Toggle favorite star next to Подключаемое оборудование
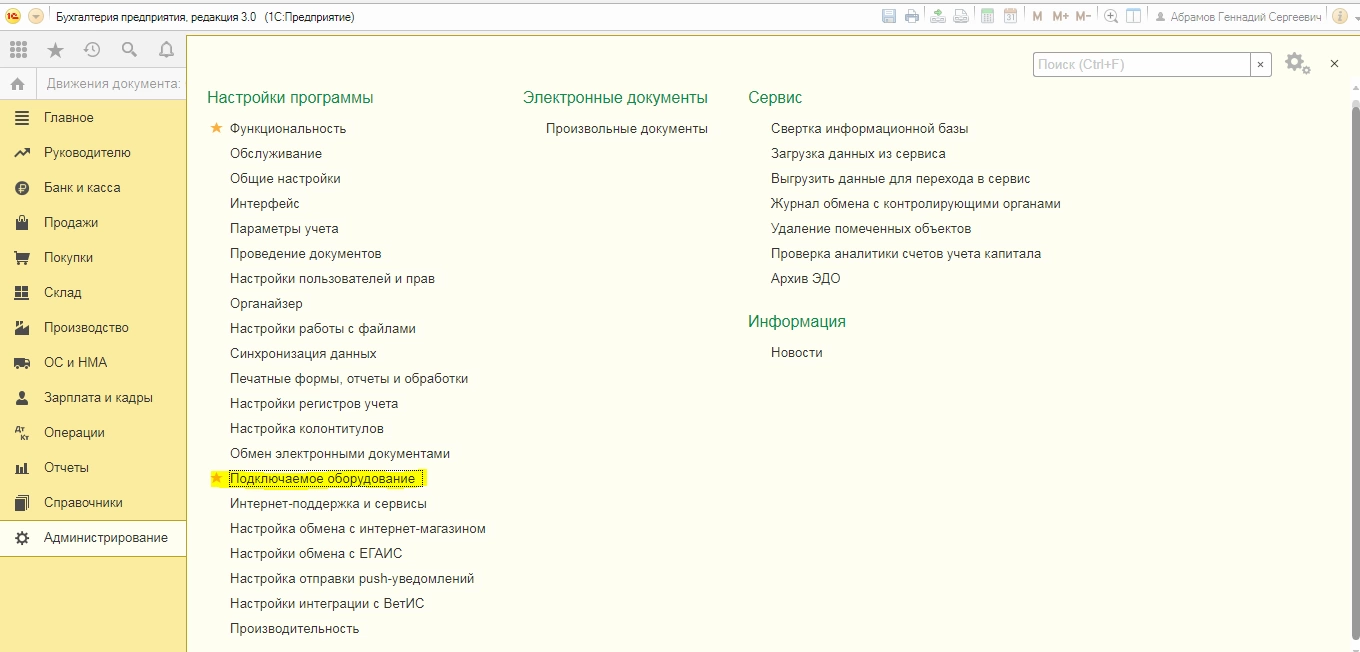 point(216,478)
